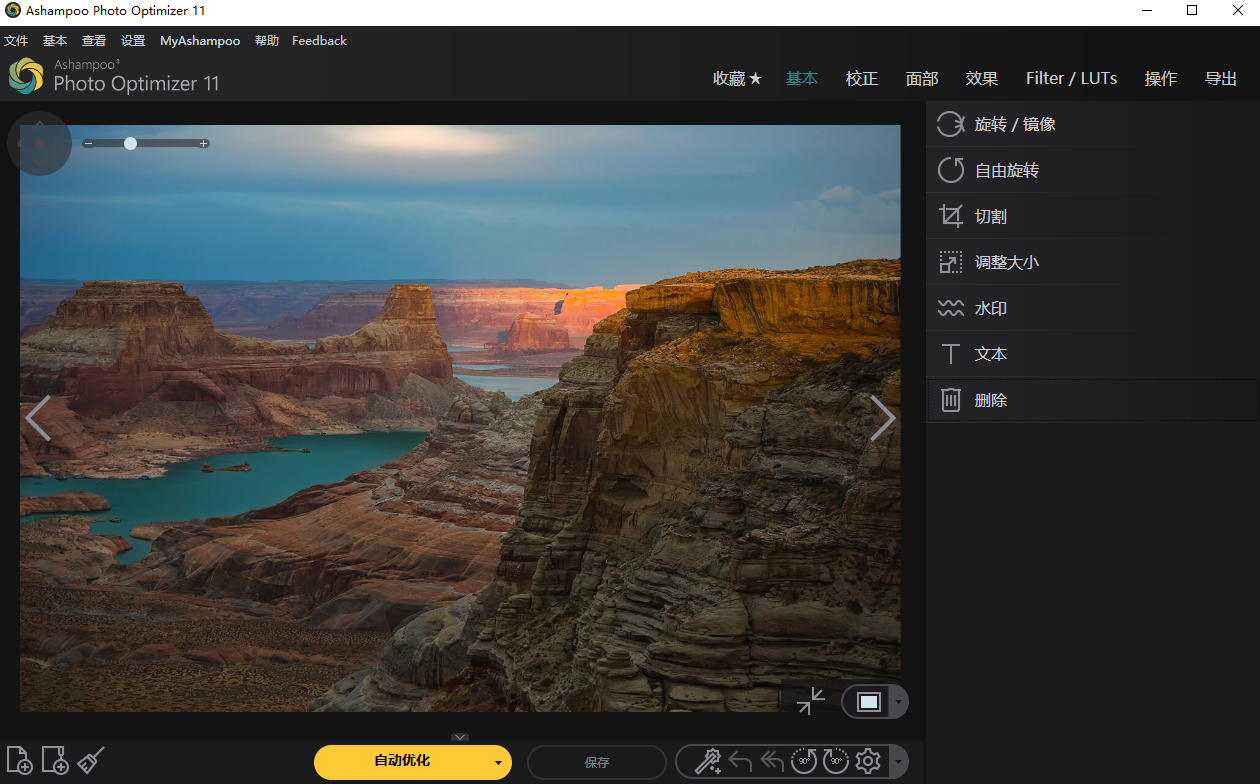Expand the bottom filmstrip with the chevron
The height and width of the screenshot is (784, 1260).
[460, 736]
